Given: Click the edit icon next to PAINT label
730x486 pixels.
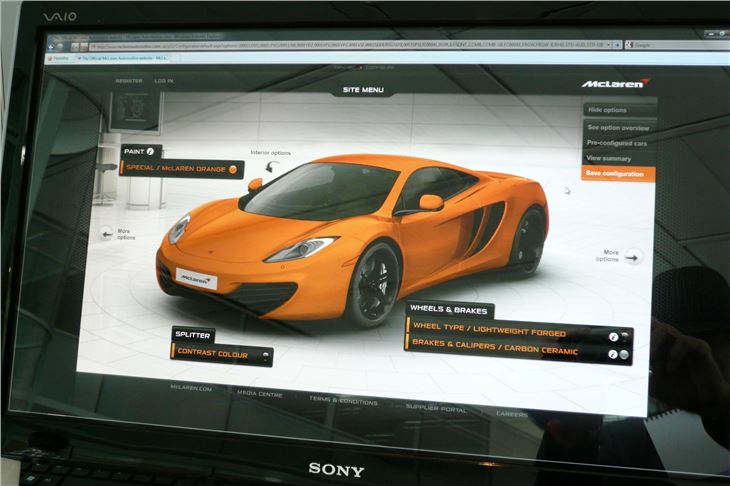Looking at the screenshot, I should [x=151, y=150].
